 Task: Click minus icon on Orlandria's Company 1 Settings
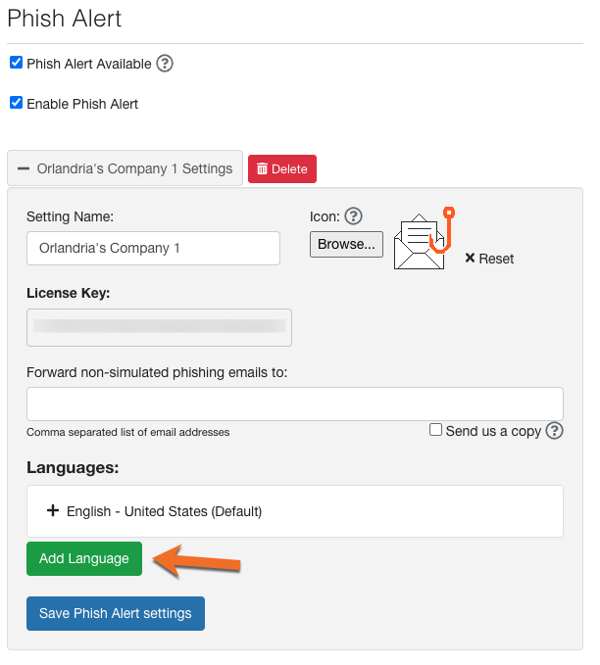coord(23,169)
